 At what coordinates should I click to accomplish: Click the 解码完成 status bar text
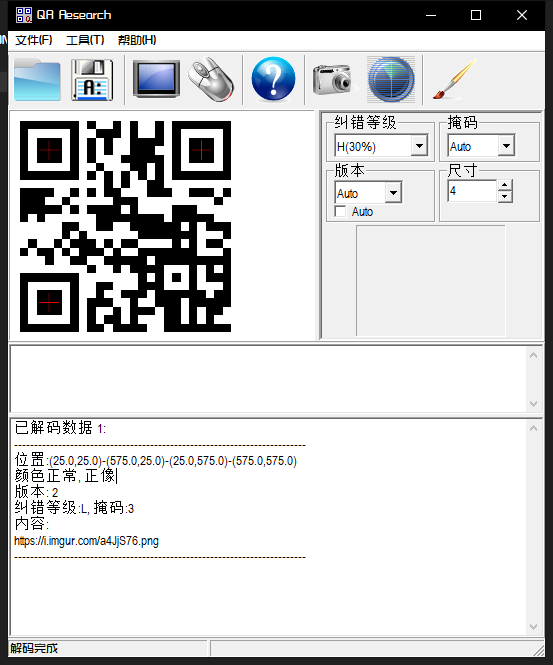[34, 648]
